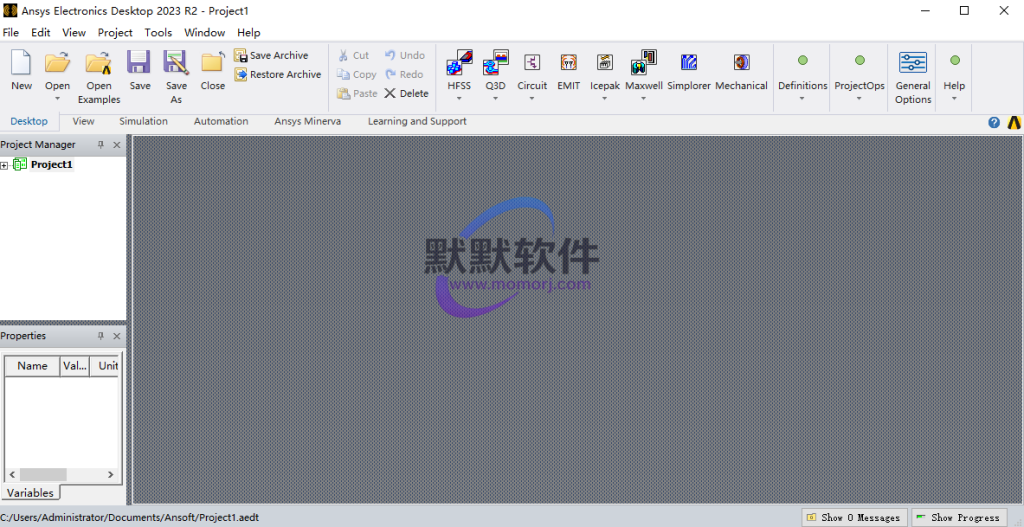Insert a Circuit design
This screenshot has height=527, width=1024.
(x=532, y=65)
